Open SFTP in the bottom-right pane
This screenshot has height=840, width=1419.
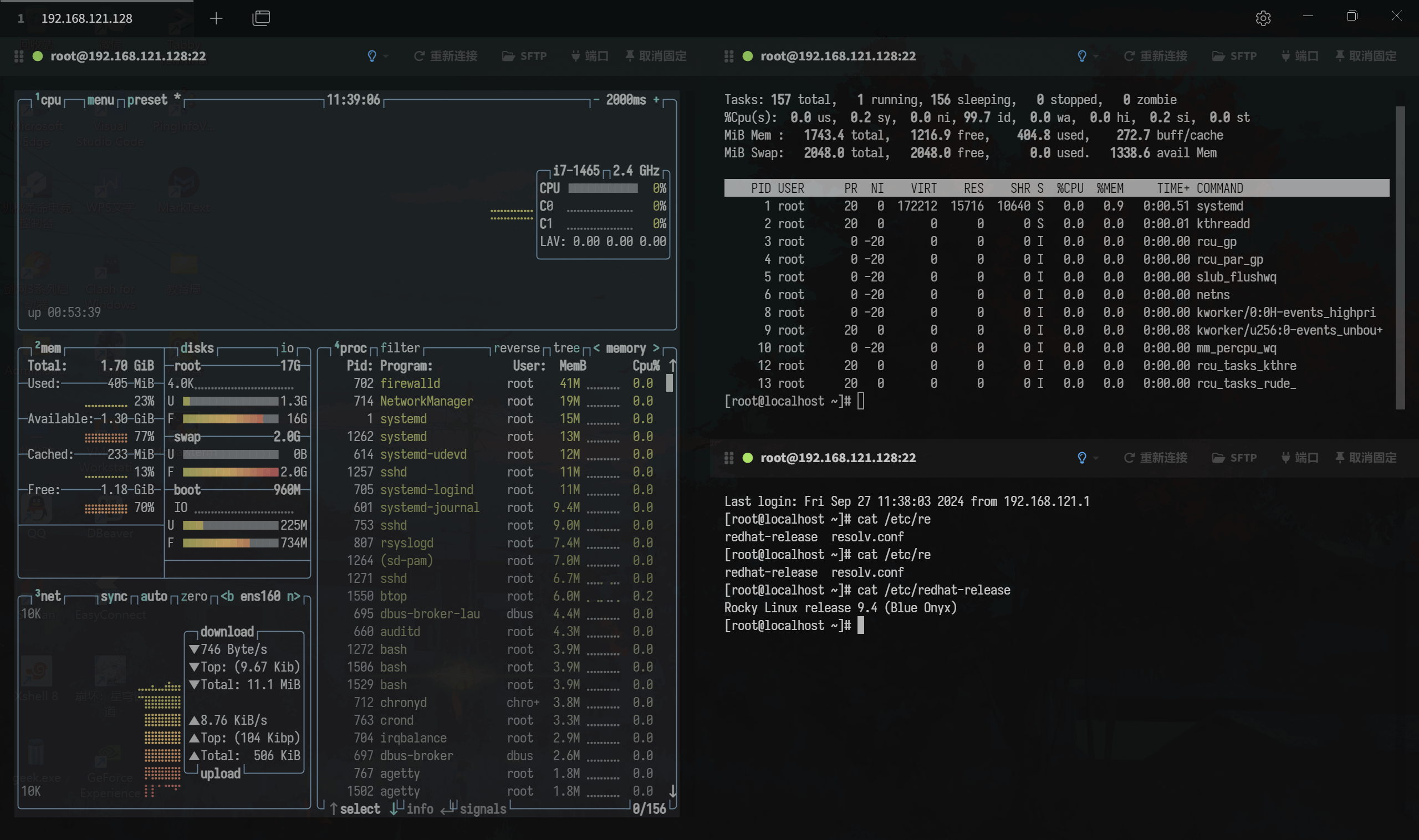point(1234,457)
